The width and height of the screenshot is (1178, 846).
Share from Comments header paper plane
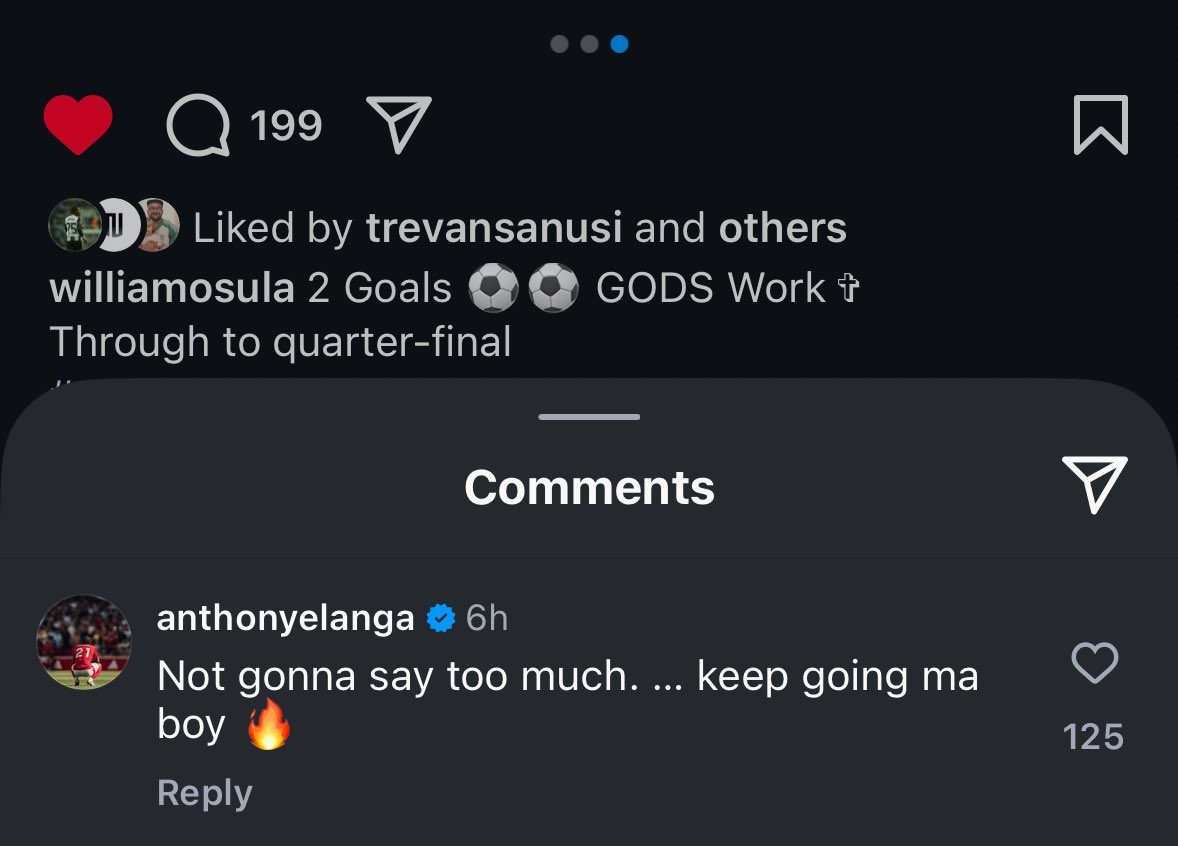point(1095,485)
